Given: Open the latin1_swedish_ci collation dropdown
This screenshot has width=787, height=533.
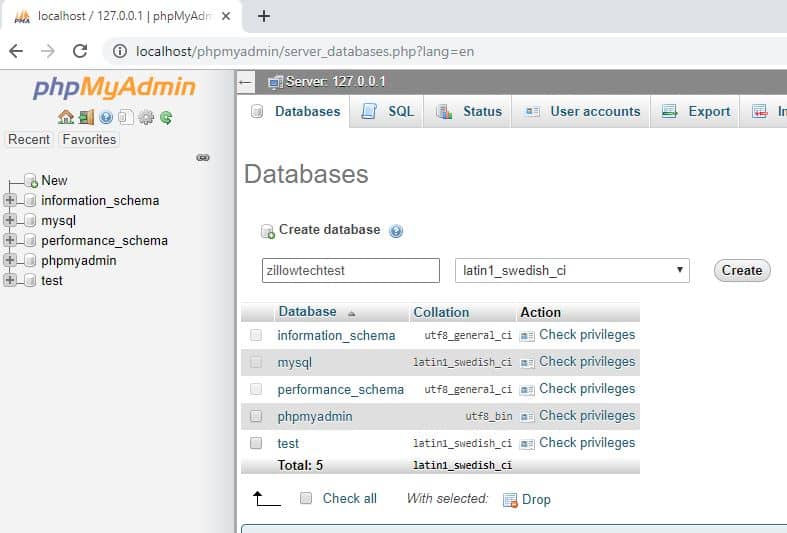Looking at the screenshot, I should click(572, 271).
